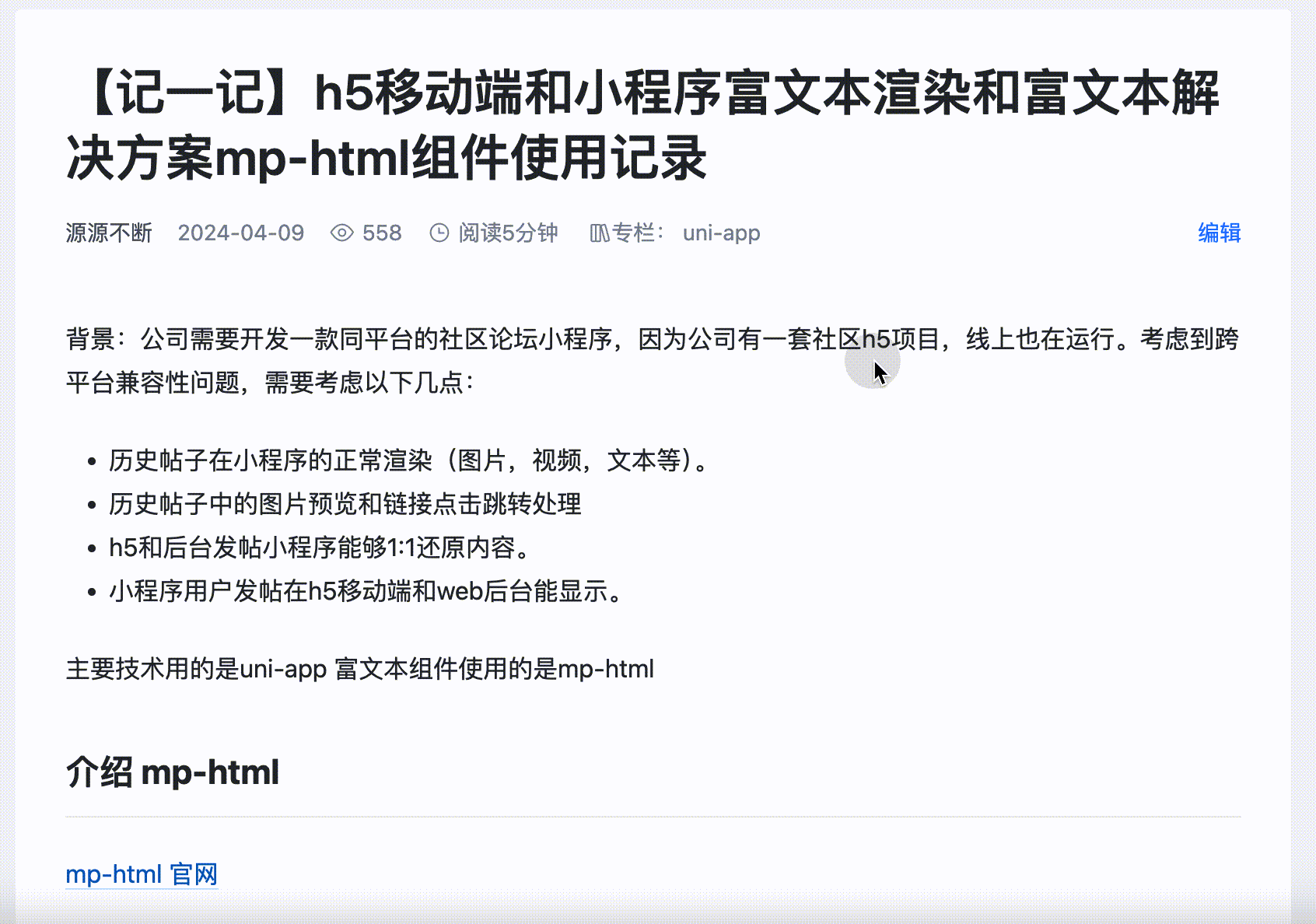This screenshot has height=924, width=1316.
Task: Open the uni-app column link
Action: tap(721, 233)
